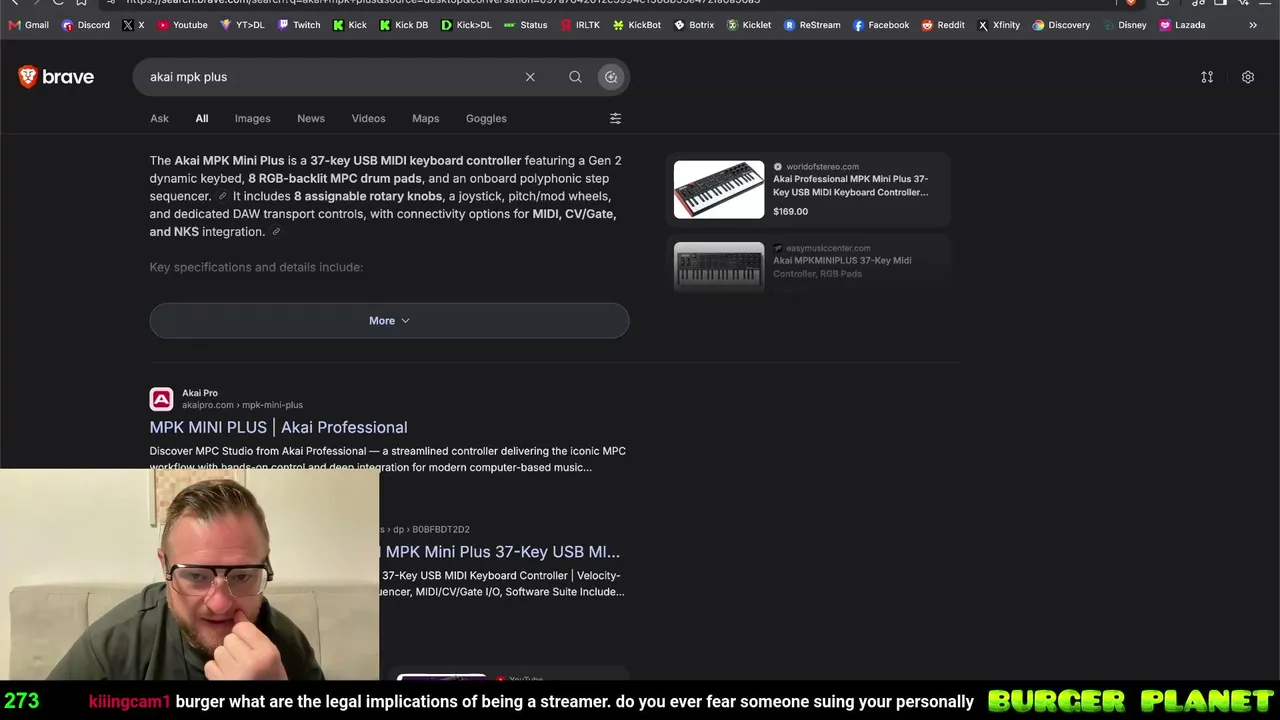Show hidden bookmarks with the chevron
The width and height of the screenshot is (1280, 720).
click(x=1253, y=25)
